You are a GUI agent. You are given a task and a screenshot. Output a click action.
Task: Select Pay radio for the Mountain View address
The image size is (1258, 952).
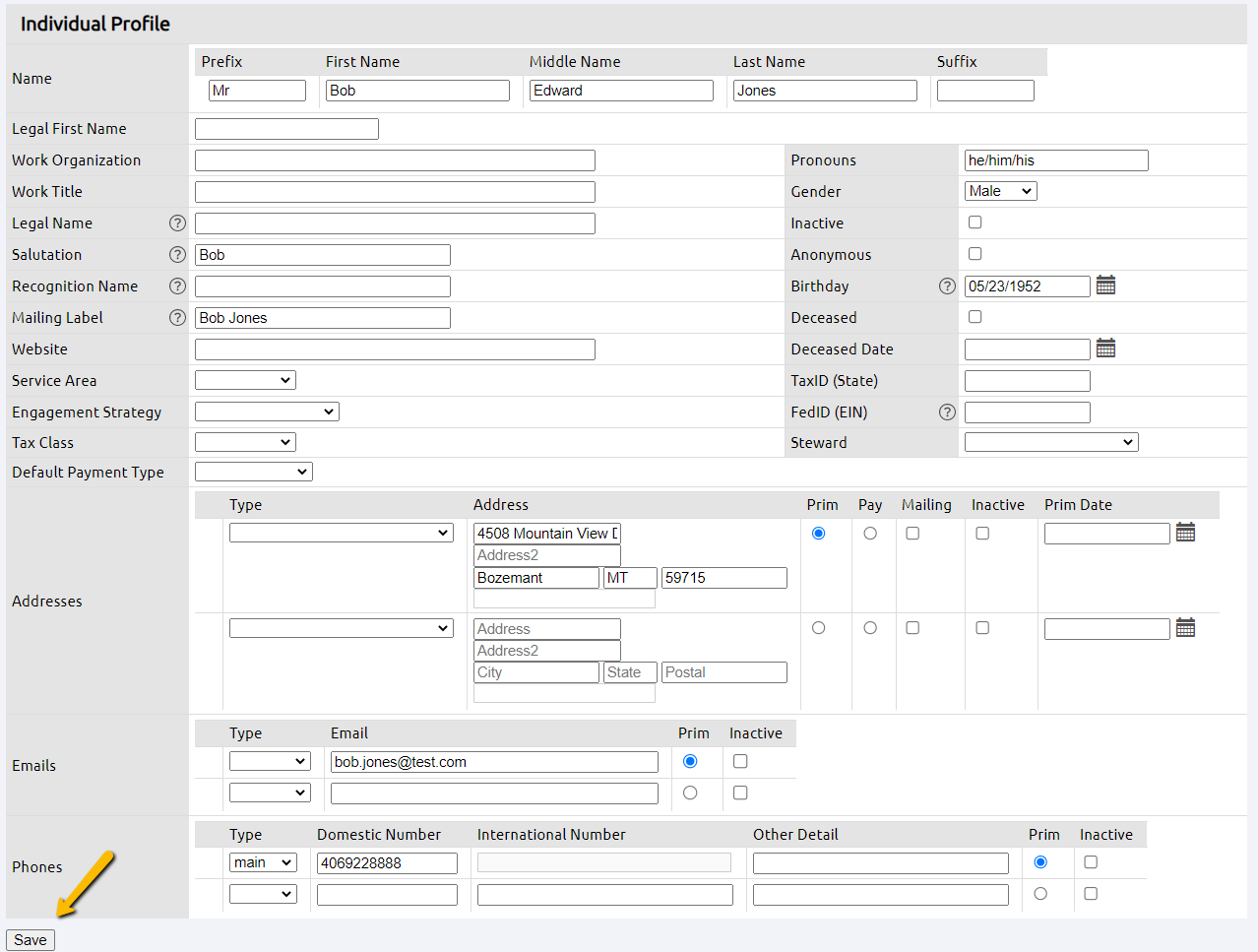click(870, 534)
